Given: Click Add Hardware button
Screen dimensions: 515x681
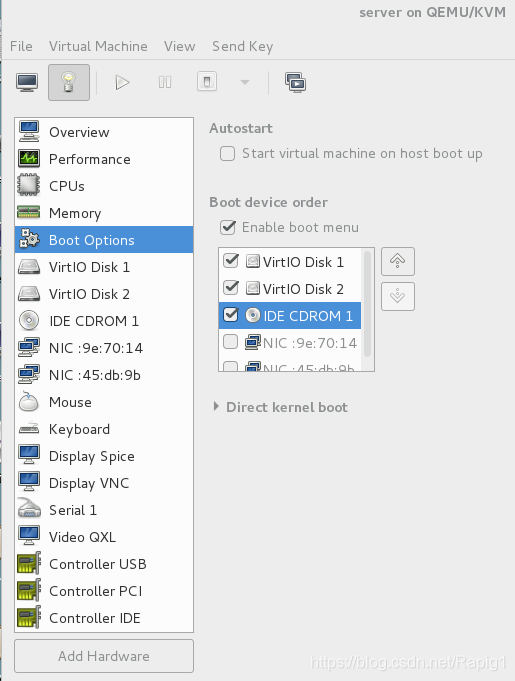Looking at the screenshot, I should (x=104, y=656).
